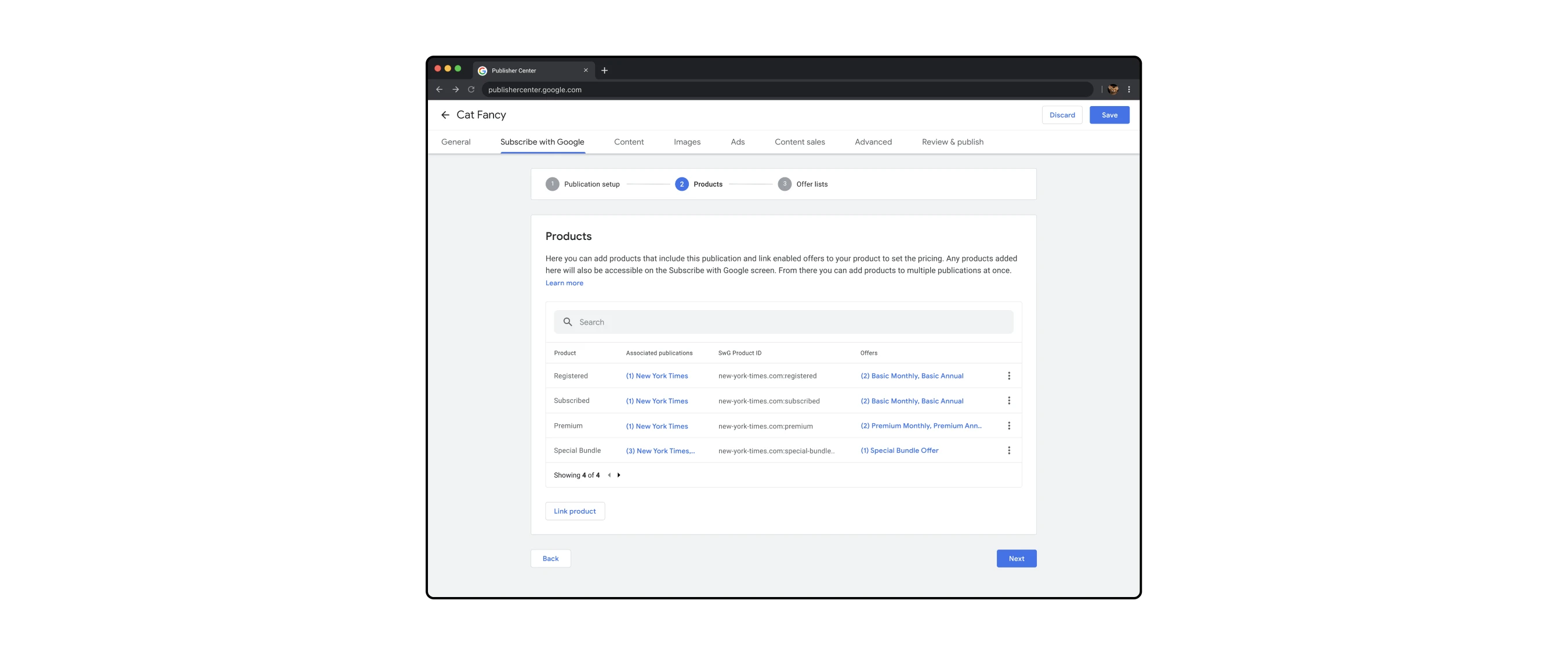Click the next page arrow in the pagination
The height and width of the screenshot is (655, 1568).
point(619,475)
